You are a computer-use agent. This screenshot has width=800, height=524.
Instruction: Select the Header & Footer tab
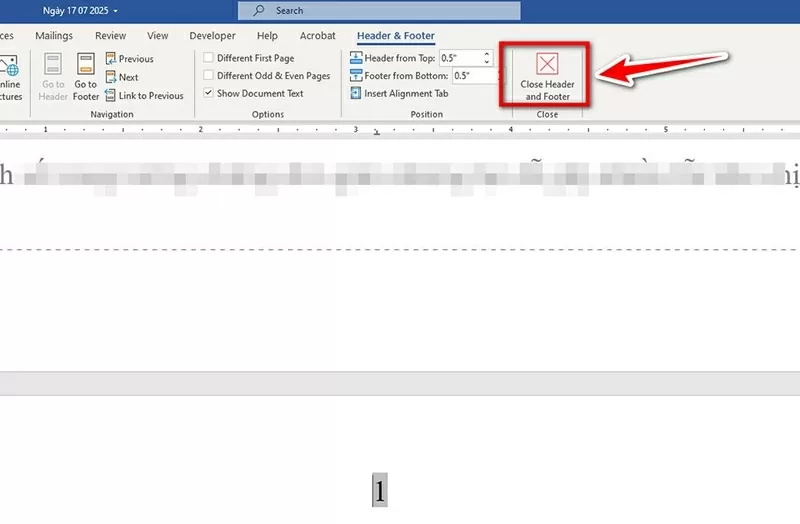click(396, 36)
